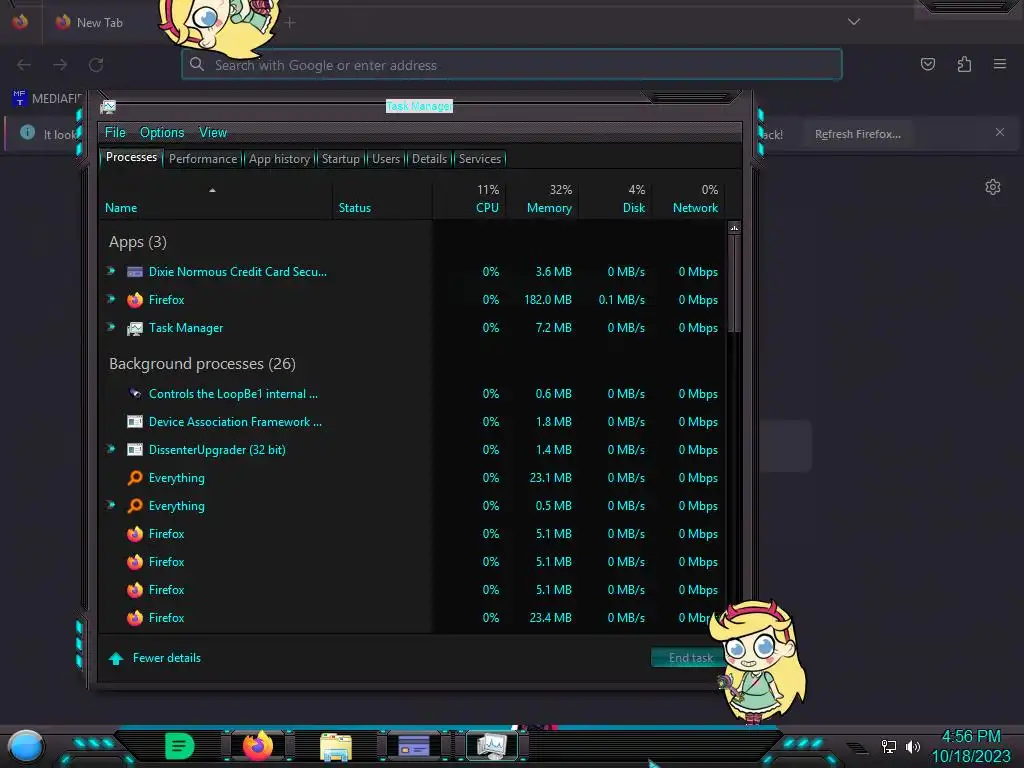Click the Everything icon using 0.5 MB
The image size is (1024, 768).
point(135,505)
